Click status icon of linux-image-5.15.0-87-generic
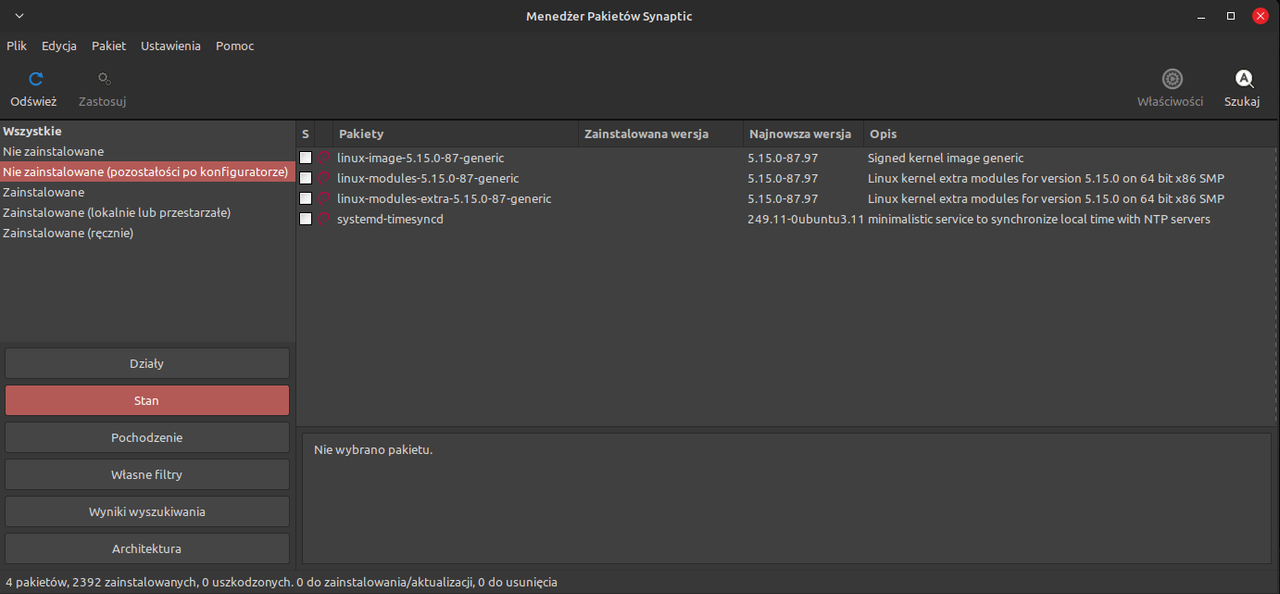1280x594 pixels. [x=324, y=158]
